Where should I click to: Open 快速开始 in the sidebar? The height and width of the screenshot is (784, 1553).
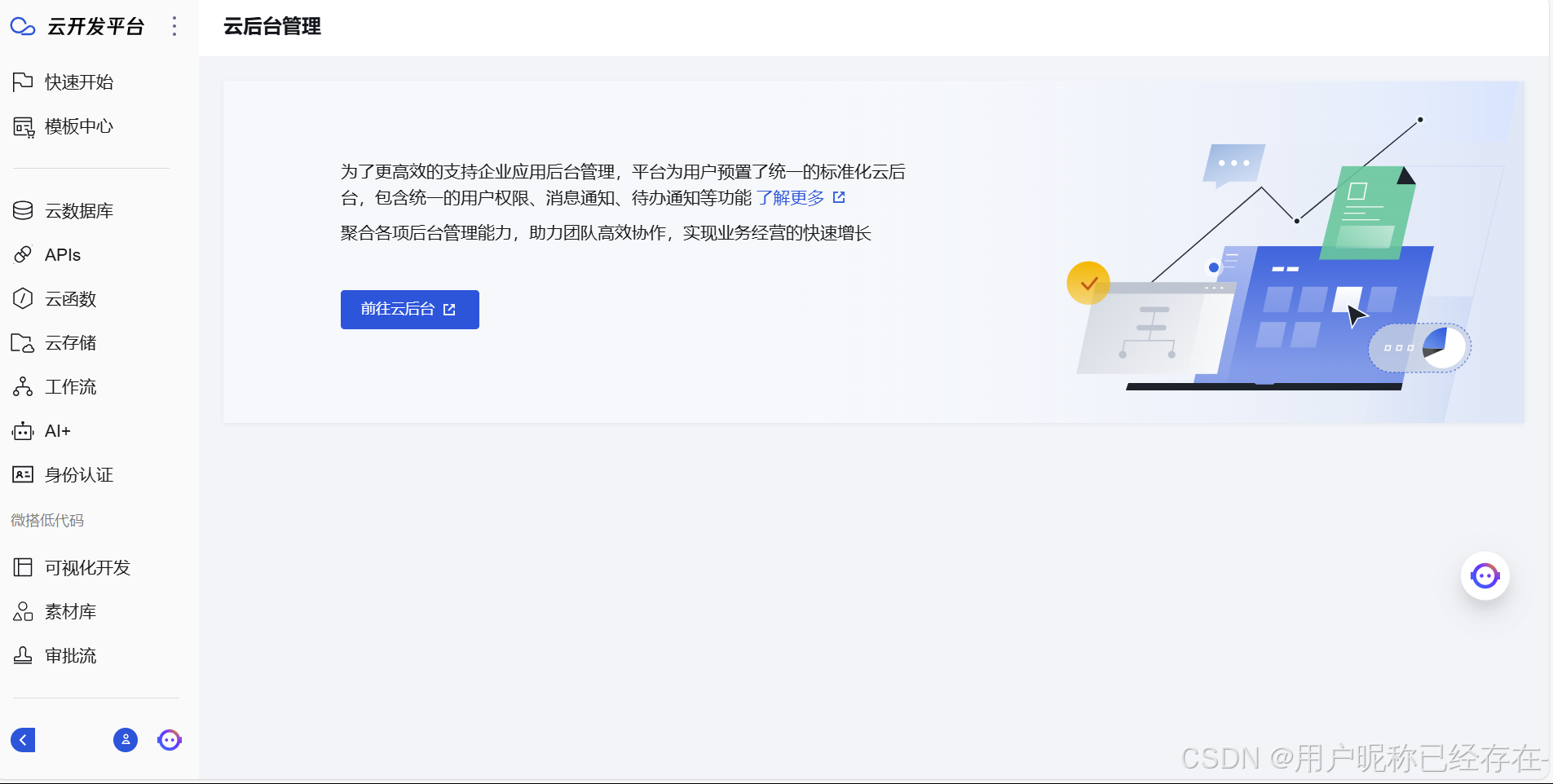79,81
